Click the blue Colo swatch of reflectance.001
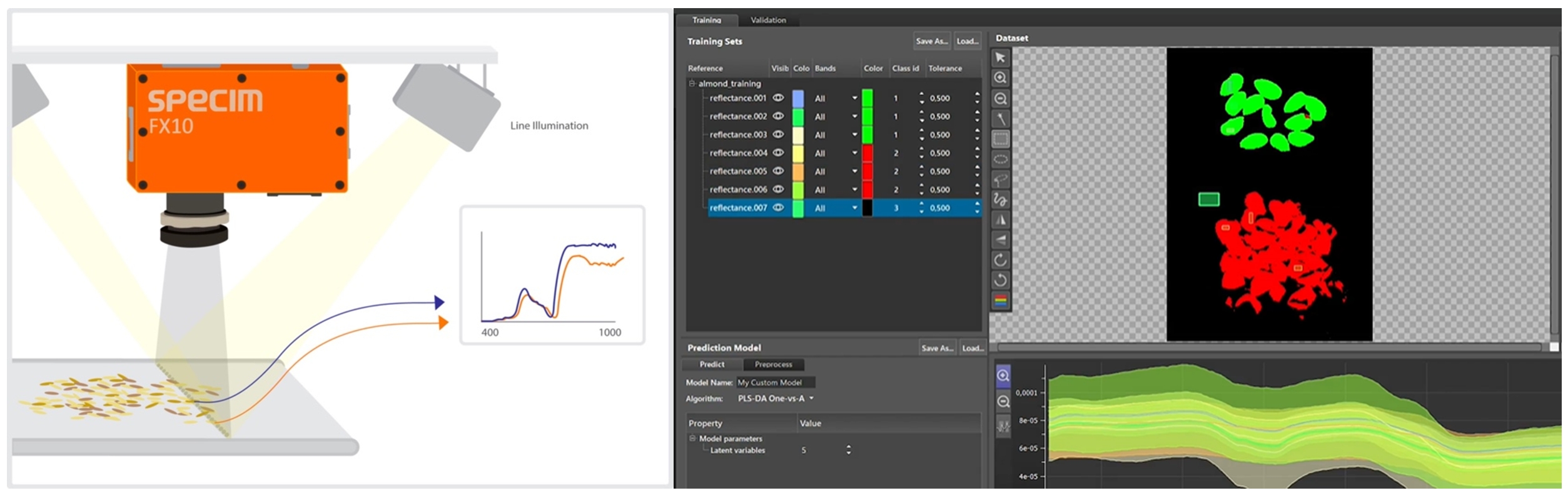The width and height of the screenshot is (1568, 493). tap(798, 99)
